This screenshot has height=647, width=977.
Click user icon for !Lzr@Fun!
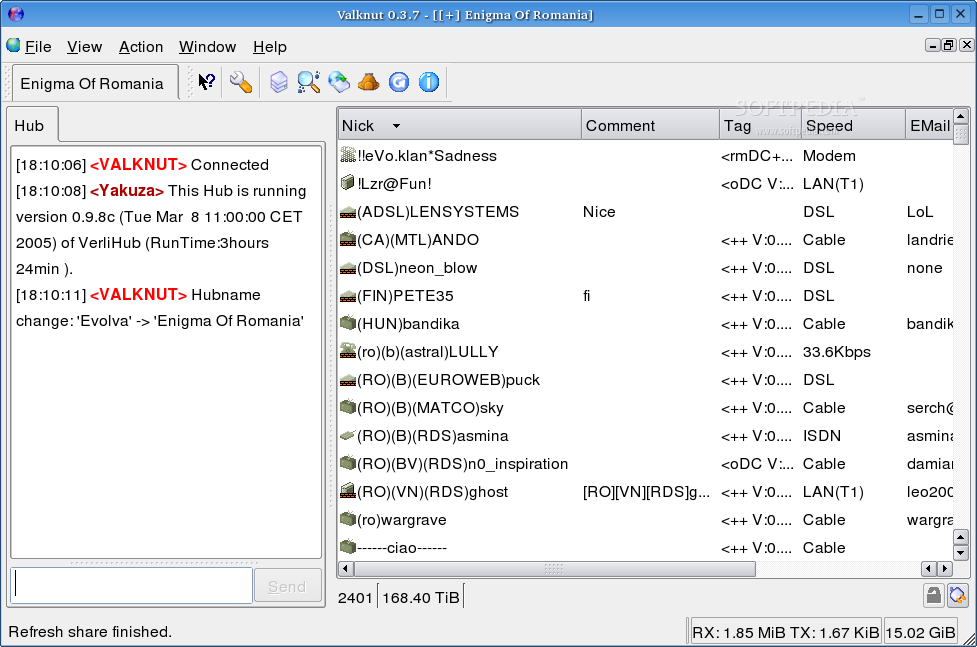348,183
